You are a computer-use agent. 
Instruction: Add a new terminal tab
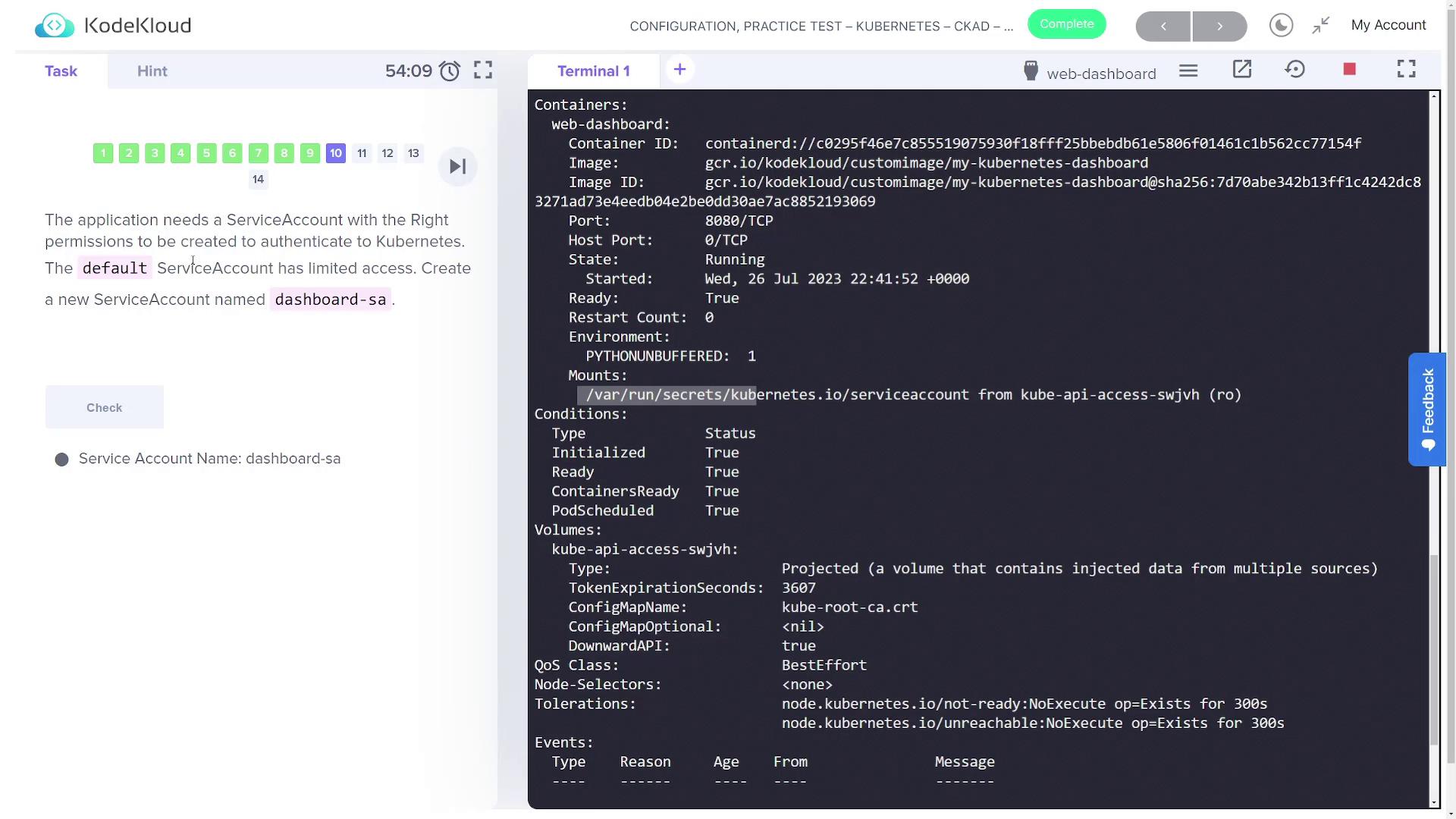pos(679,70)
